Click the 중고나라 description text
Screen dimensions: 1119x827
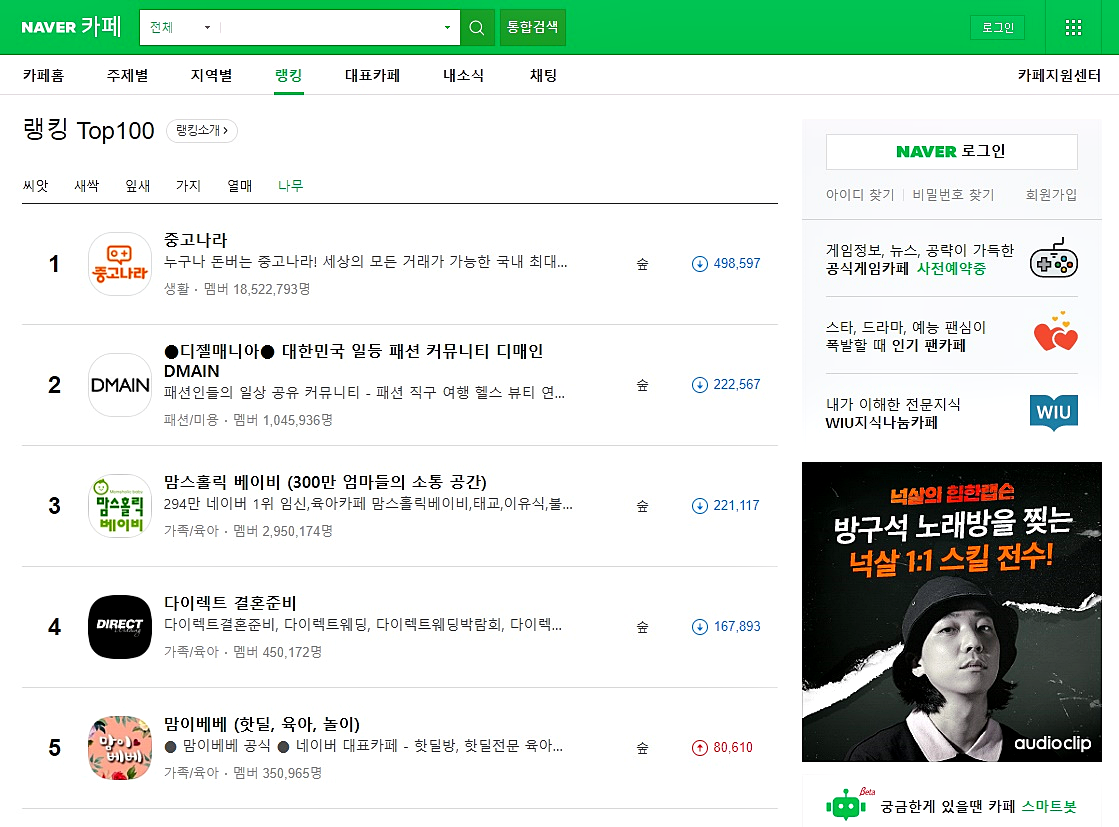(365, 262)
